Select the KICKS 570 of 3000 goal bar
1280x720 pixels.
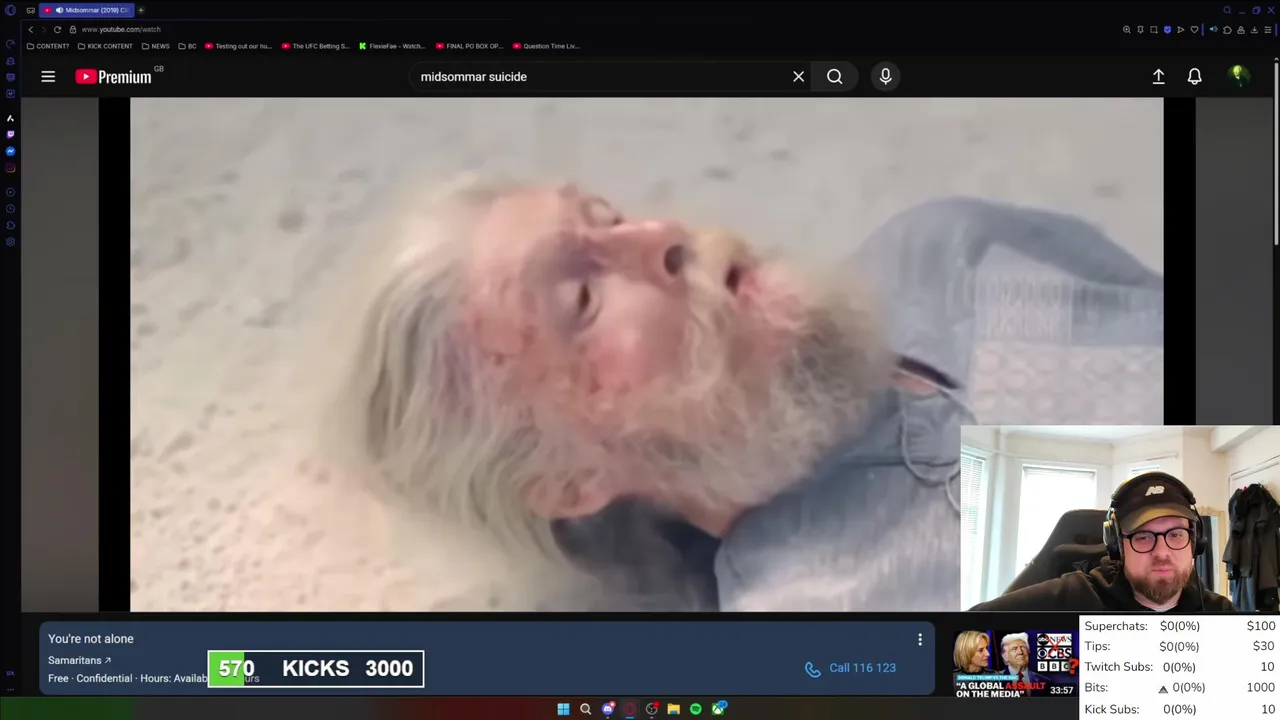pos(316,668)
